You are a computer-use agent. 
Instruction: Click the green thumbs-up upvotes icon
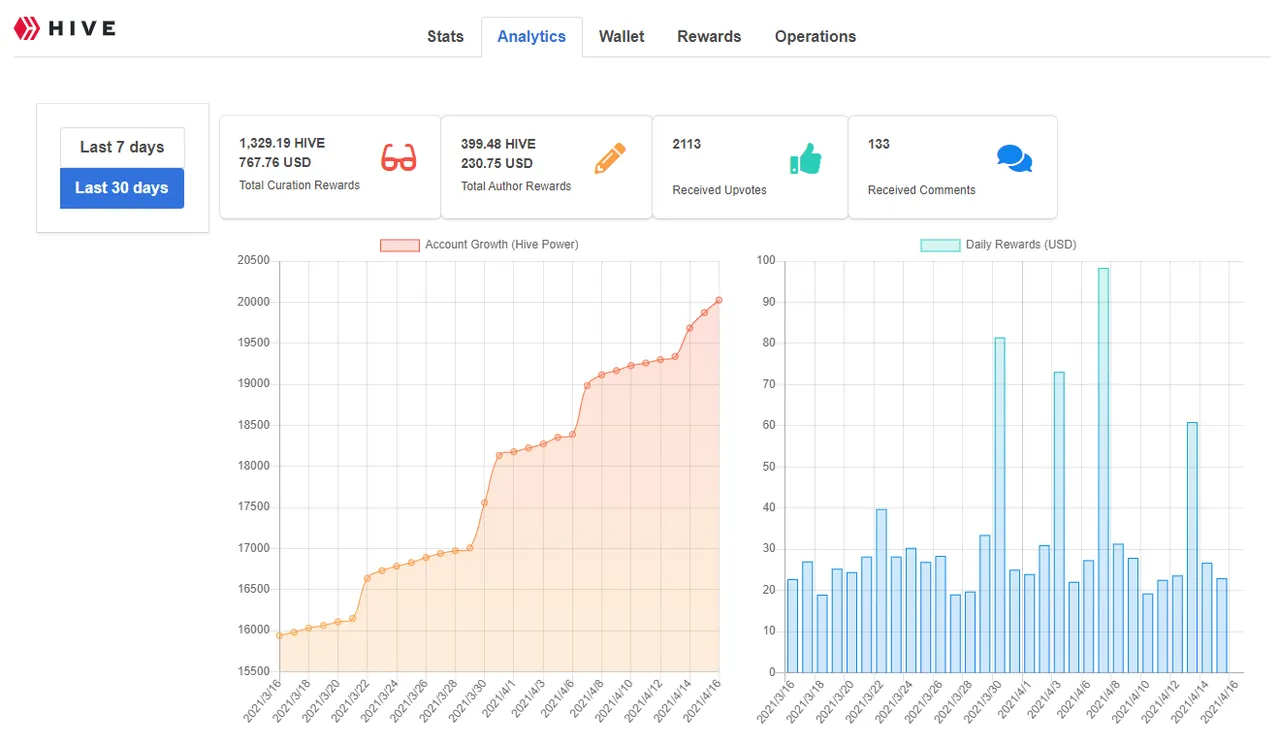click(805, 158)
